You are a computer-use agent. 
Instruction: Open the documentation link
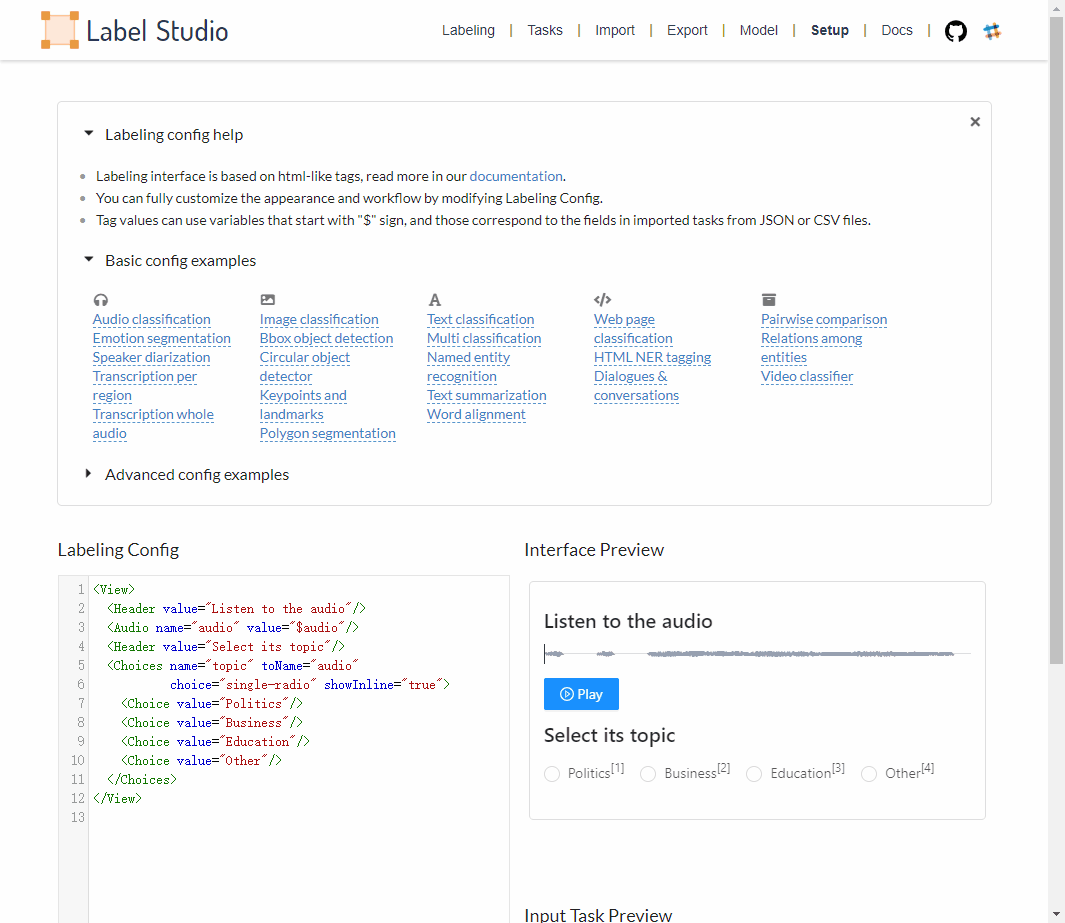coord(516,176)
